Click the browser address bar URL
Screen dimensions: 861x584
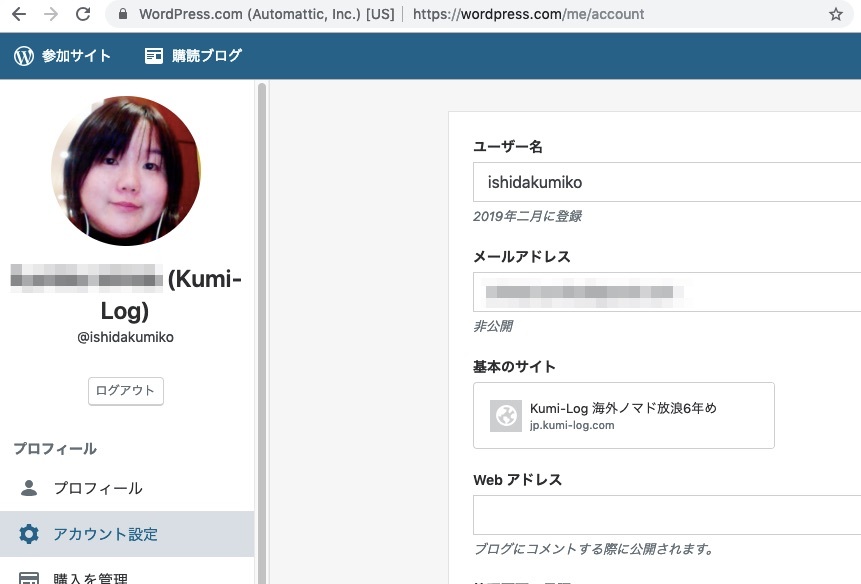(x=528, y=14)
